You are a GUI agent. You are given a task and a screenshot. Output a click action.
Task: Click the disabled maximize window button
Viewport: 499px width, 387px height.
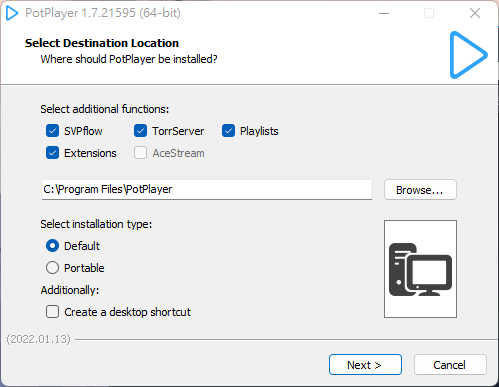click(x=429, y=13)
